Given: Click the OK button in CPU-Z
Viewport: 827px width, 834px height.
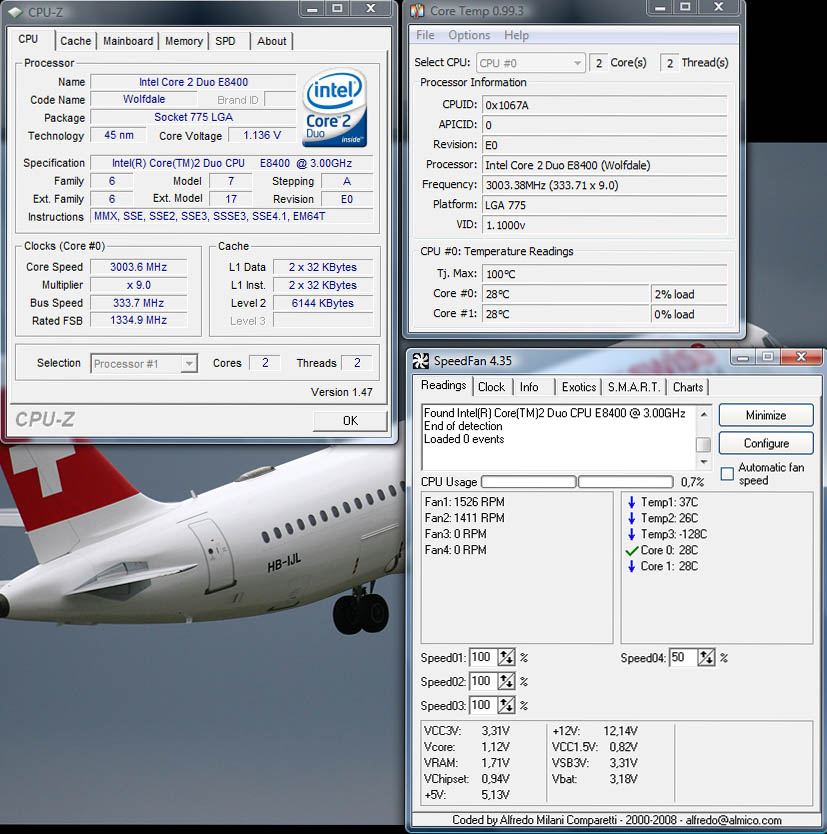Looking at the screenshot, I should (350, 421).
